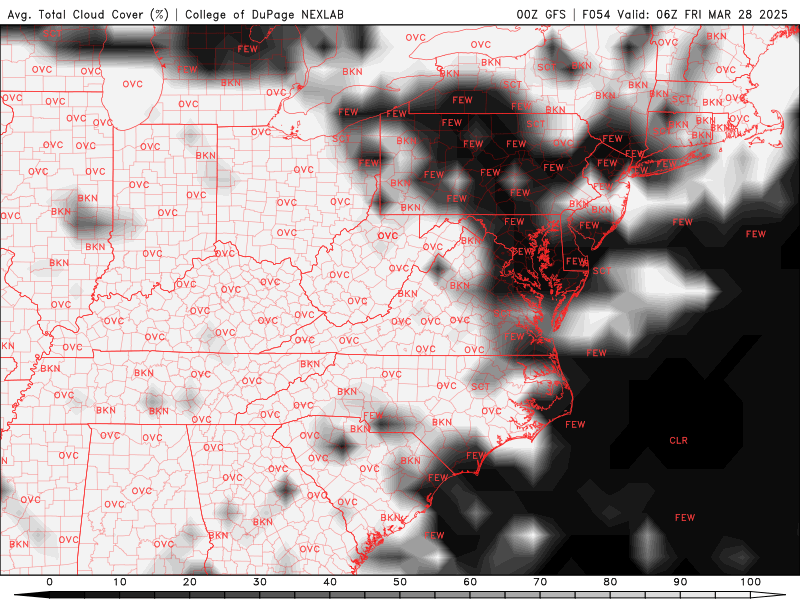Click the '90' tick on the color scale

680,582
